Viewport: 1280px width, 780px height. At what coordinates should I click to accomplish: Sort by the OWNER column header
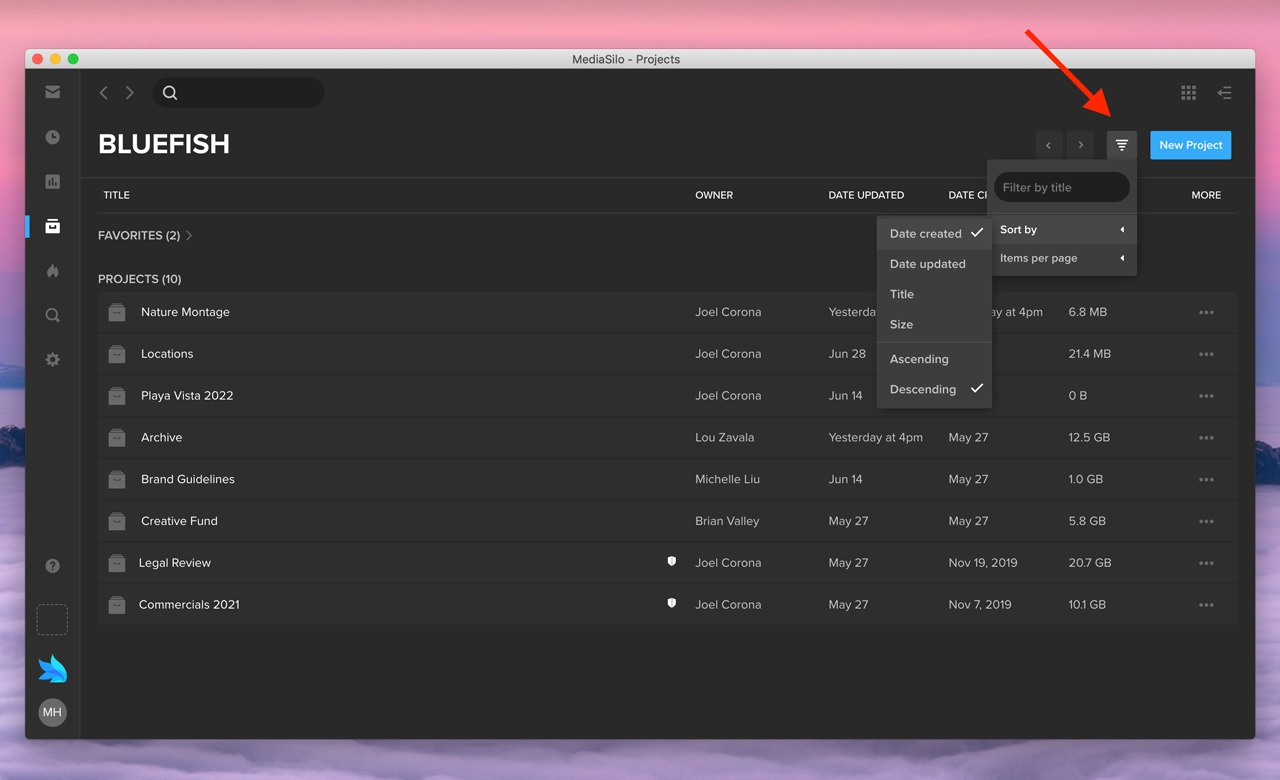pos(714,195)
